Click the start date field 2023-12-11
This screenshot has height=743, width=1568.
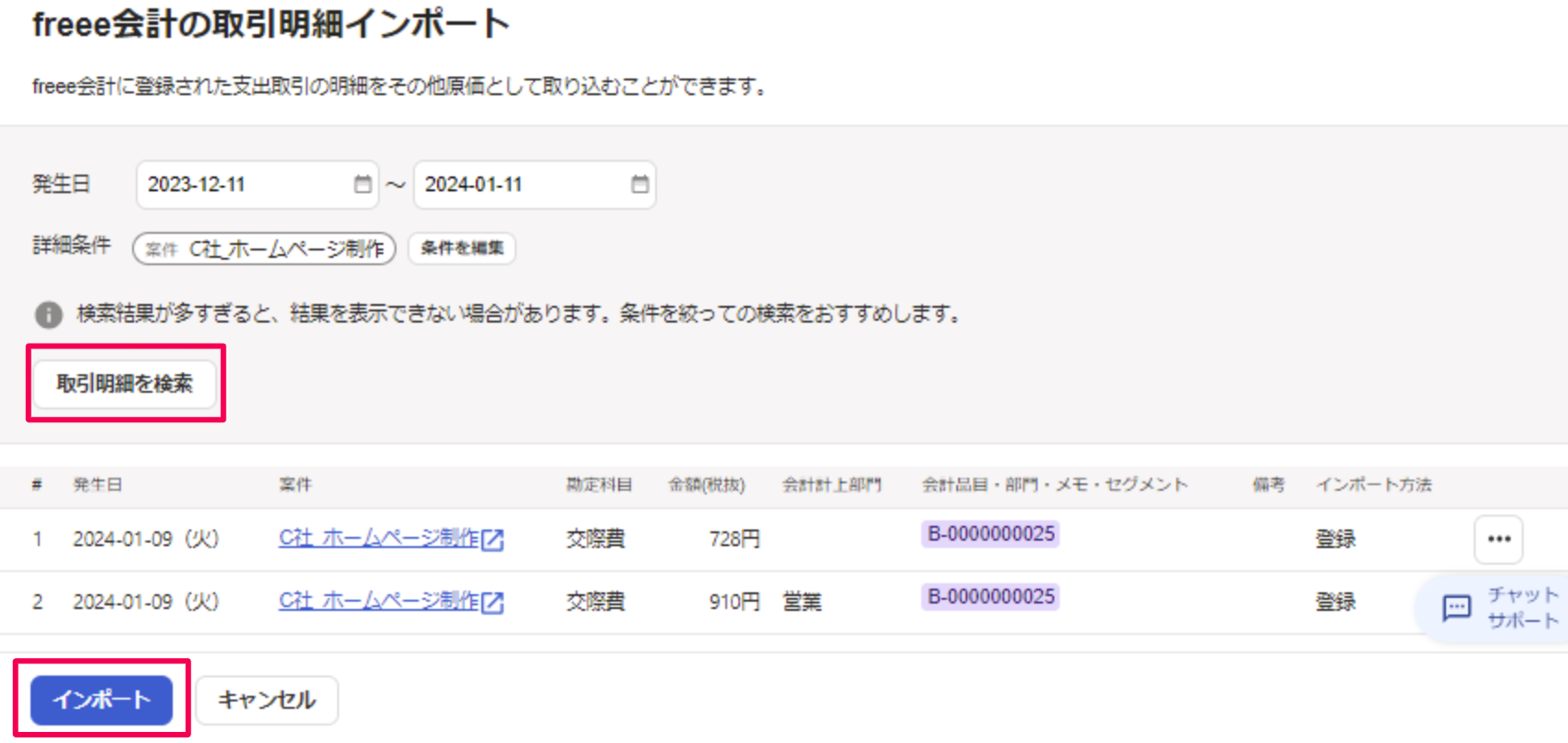point(257,185)
